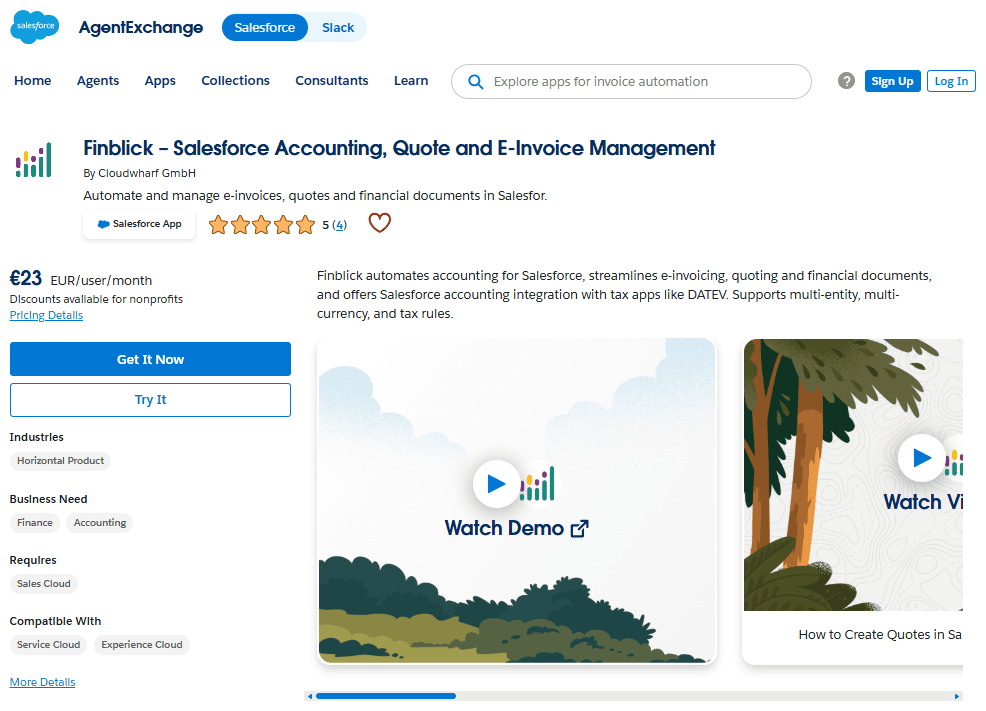Click the Sign Up button
The height and width of the screenshot is (711, 986).
click(x=892, y=81)
